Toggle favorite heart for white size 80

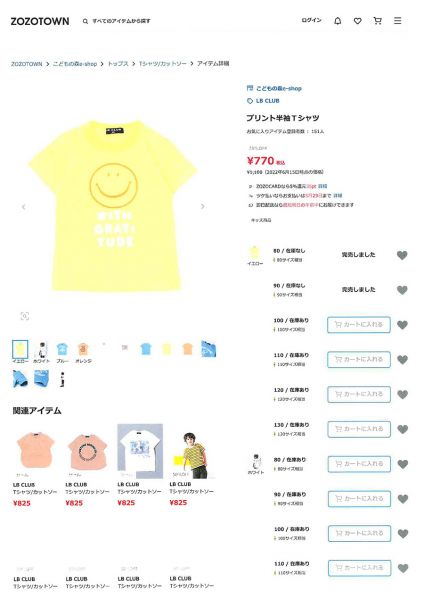(403, 464)
